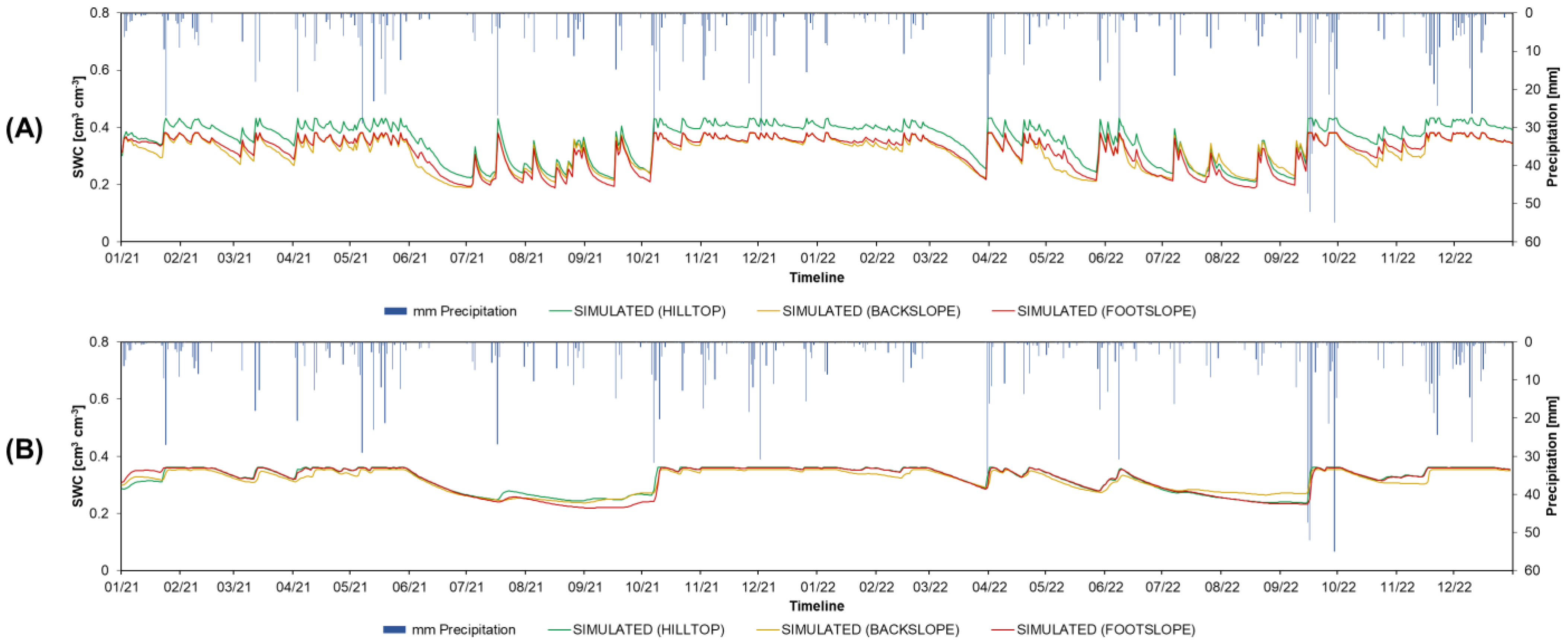The height and width of the screenshot is (644, 1568).
Task: Click Timeline axis title under chart A
Action: point(816,278)
